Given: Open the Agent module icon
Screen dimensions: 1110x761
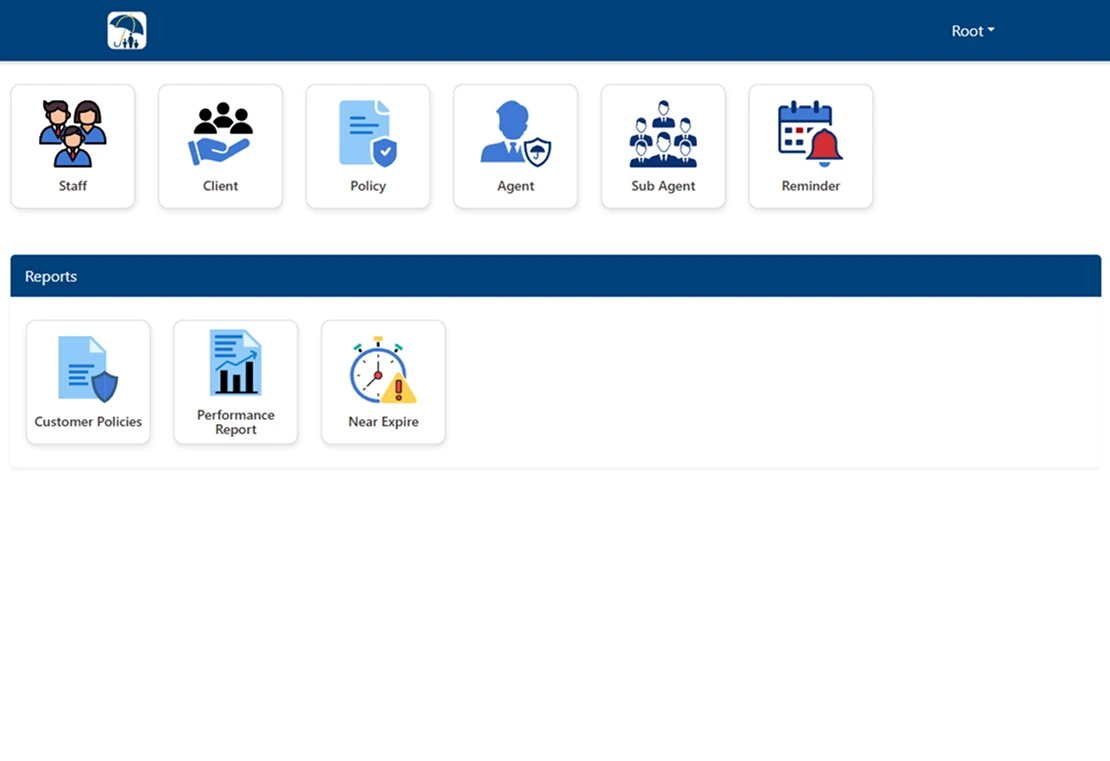Looking at the screenshot, I should (515, 134).
